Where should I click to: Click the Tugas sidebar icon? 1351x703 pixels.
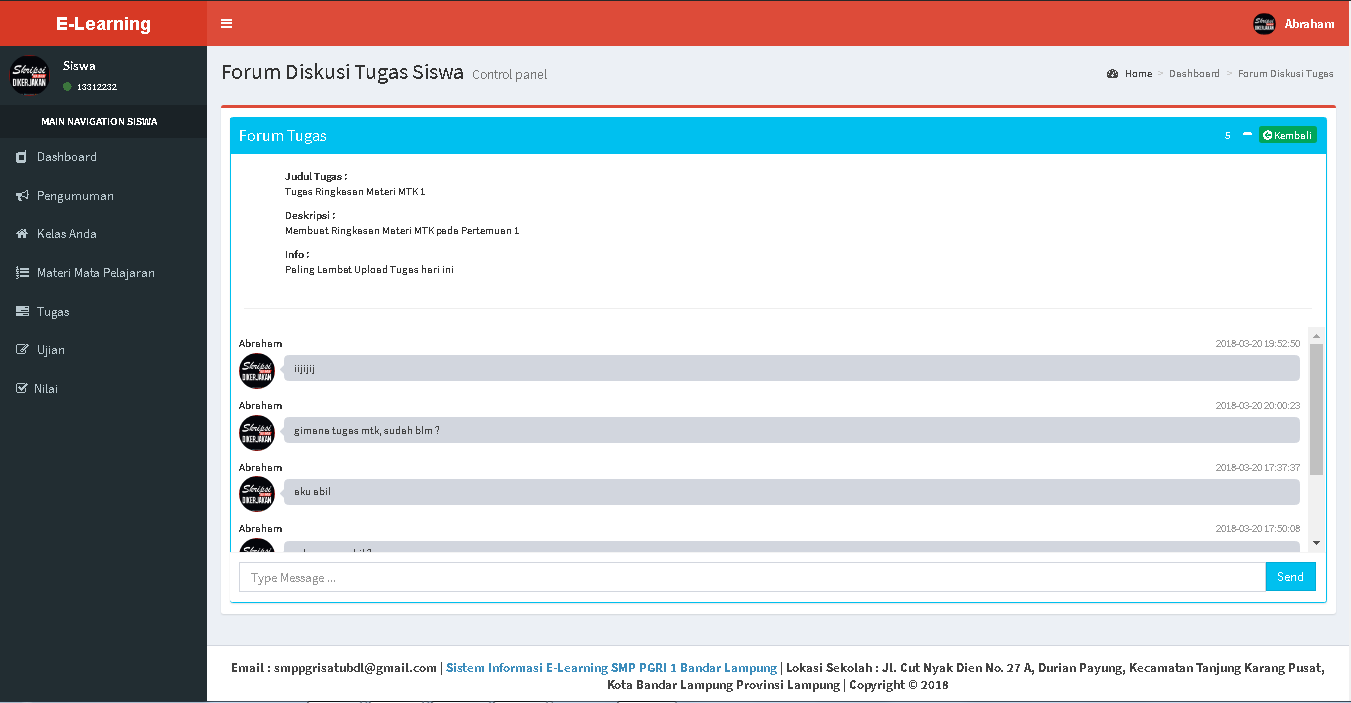coord(22,312)
